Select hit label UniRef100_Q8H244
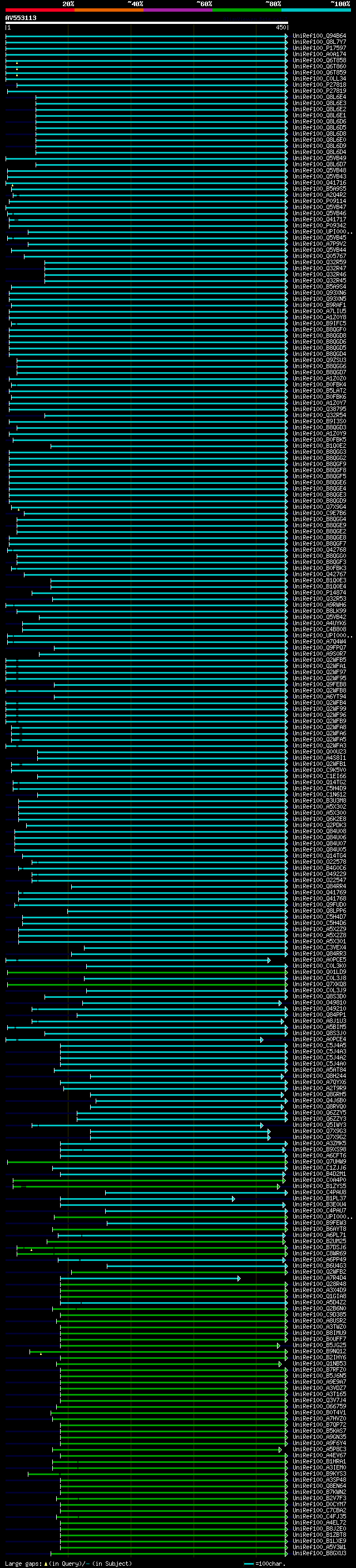Screen dimensions: 356x1568 click(x=319, y=1076)
